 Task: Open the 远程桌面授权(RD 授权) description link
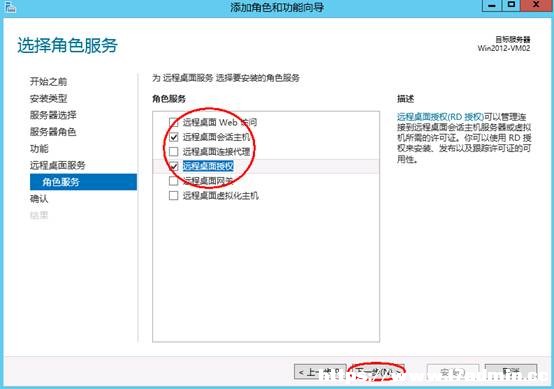[440, 117]
